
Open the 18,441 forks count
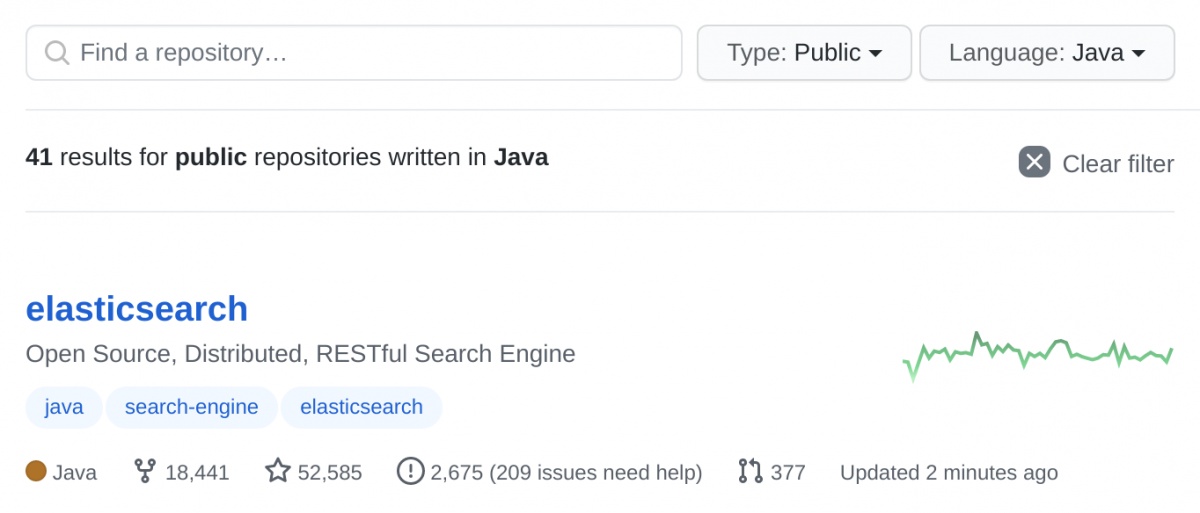point(197,473)
